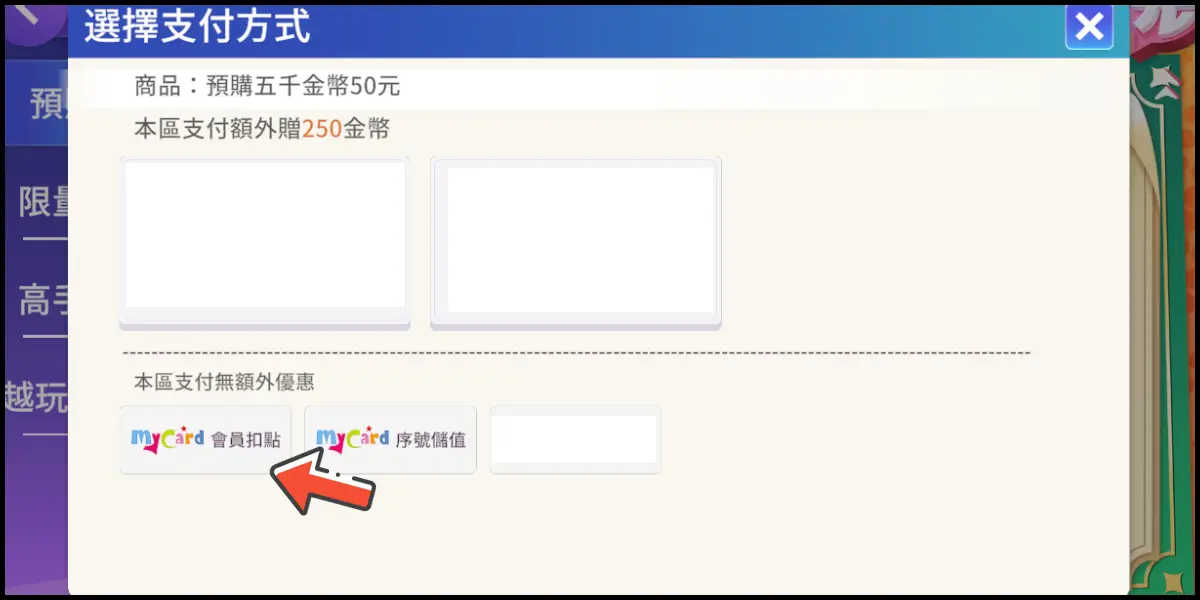Click the 商品：預購五千金幣50元 product line

267,86
